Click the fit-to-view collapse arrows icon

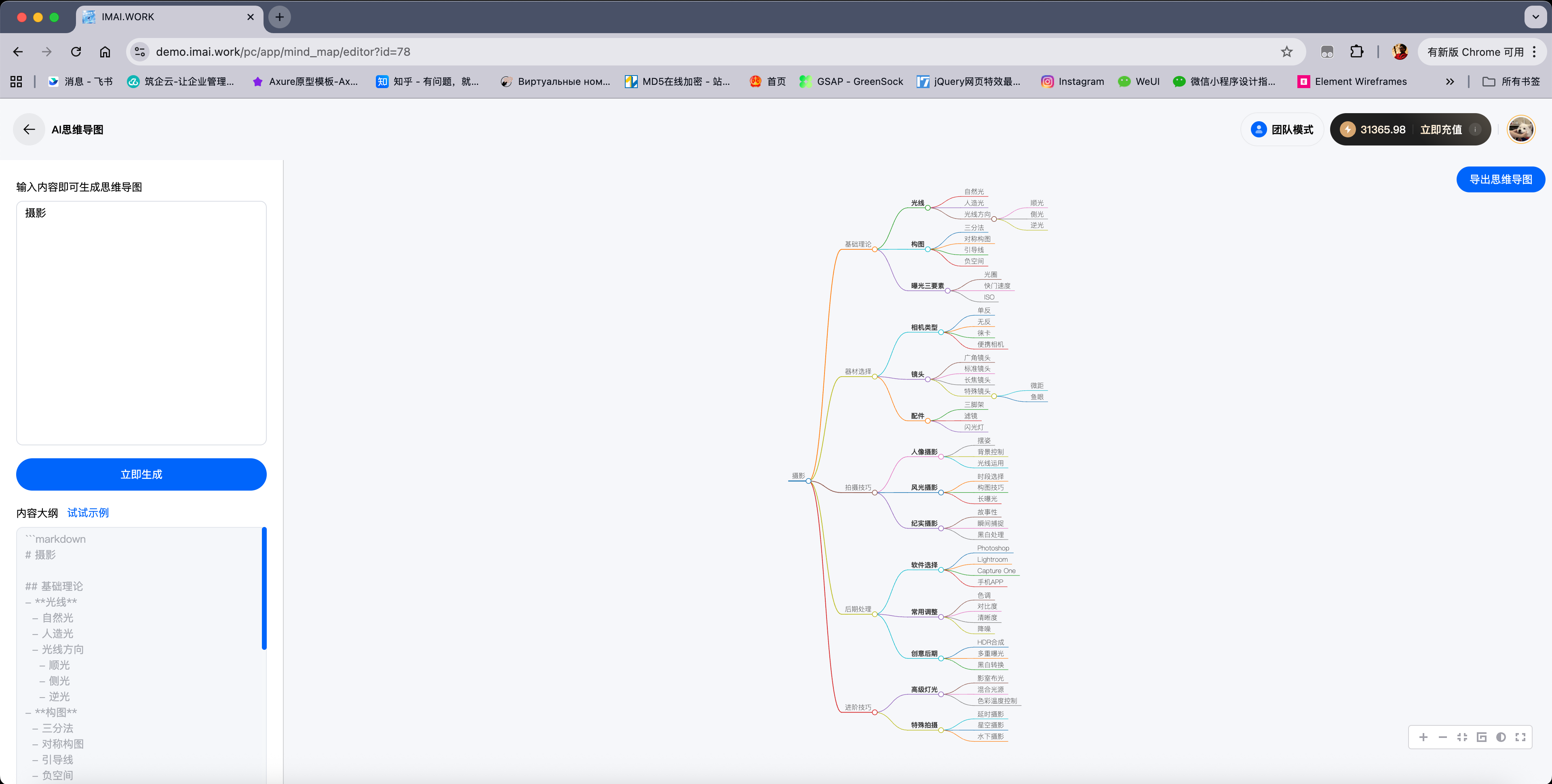[x=1461, y=737]
